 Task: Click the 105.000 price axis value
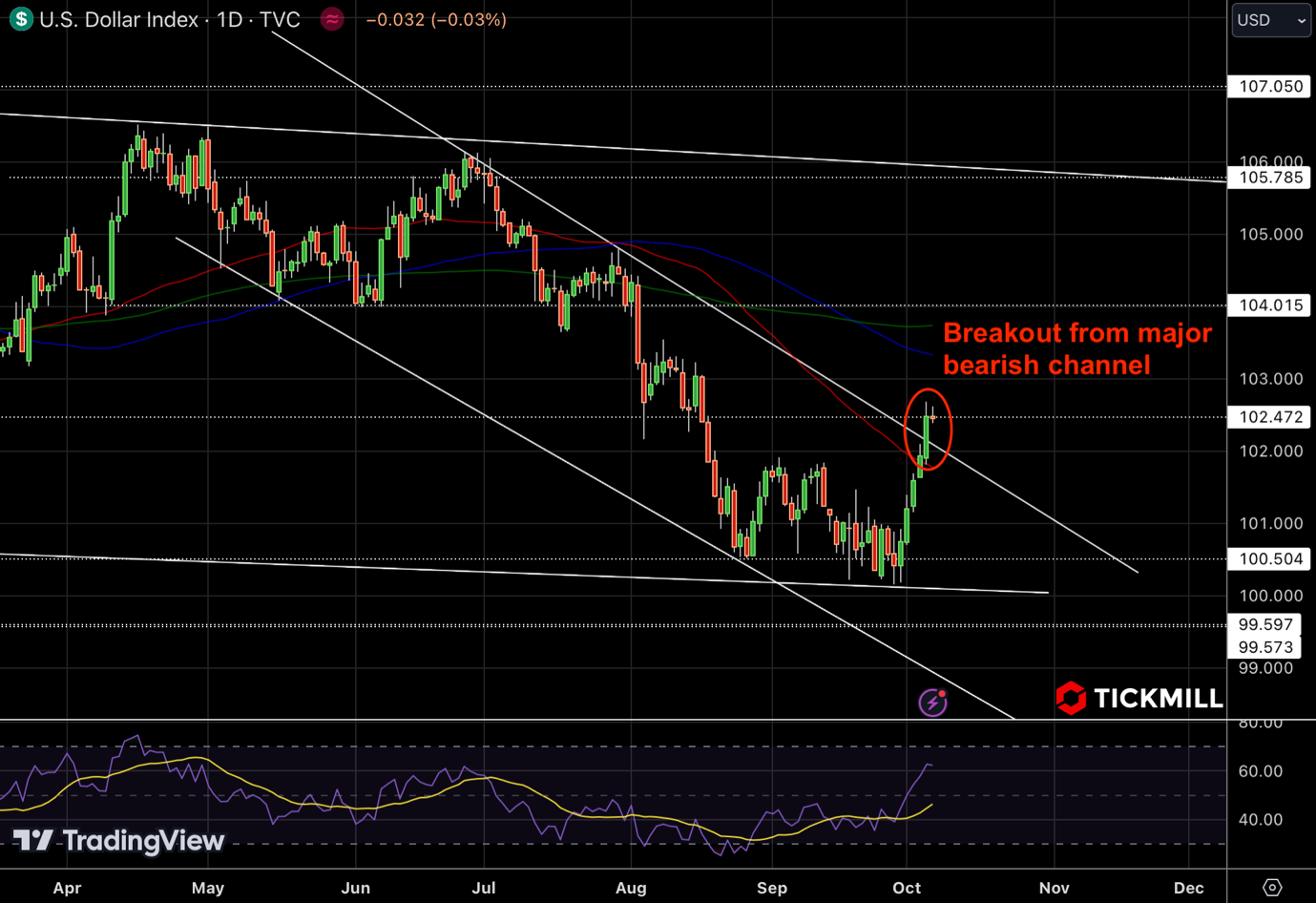click(1270, 235)
